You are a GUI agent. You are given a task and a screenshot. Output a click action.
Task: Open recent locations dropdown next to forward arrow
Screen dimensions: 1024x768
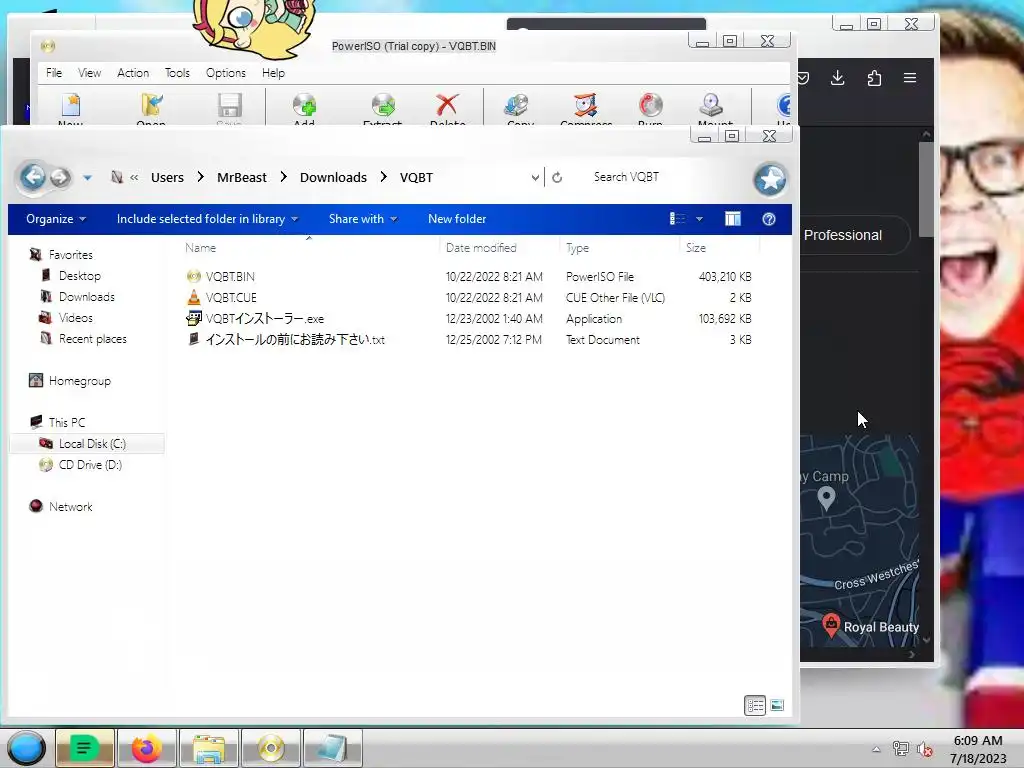point(88,178)
